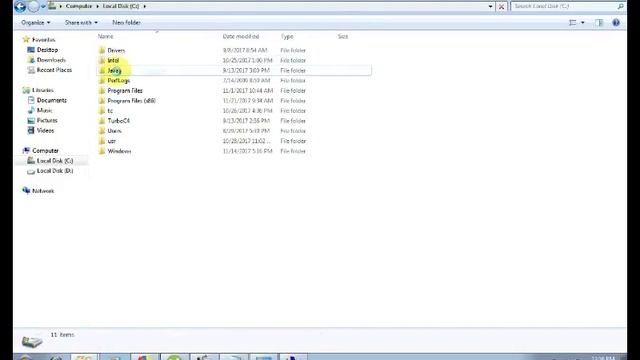This screenshot has width=640, height=360.
Task: Sort by the Type column header
Action: pos(287,36)
